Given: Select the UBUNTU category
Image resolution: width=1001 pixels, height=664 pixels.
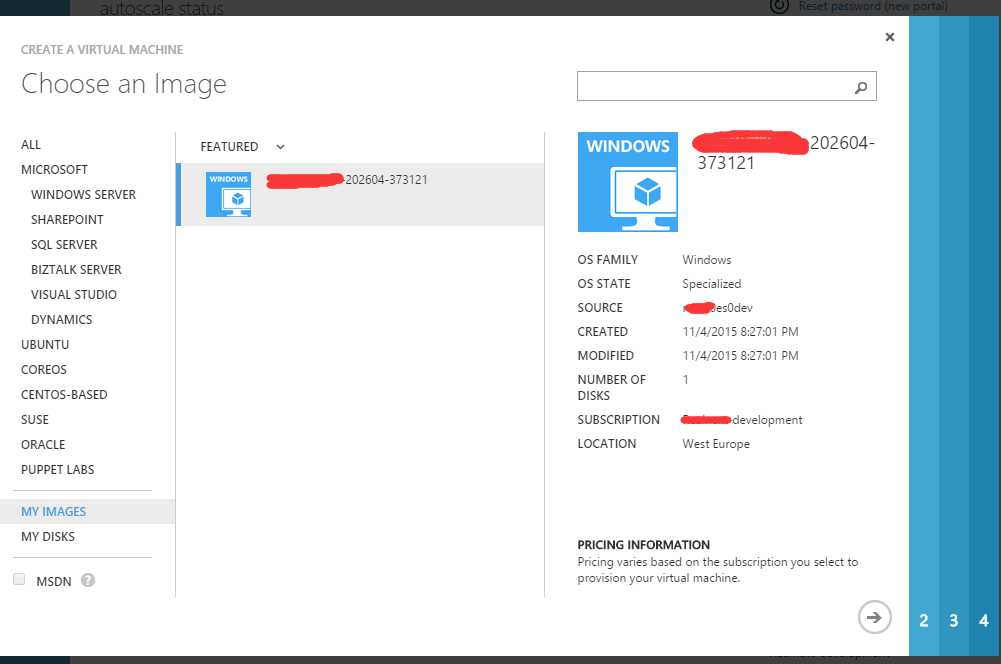Looking at the screenshot, I should tap(45, 344).
